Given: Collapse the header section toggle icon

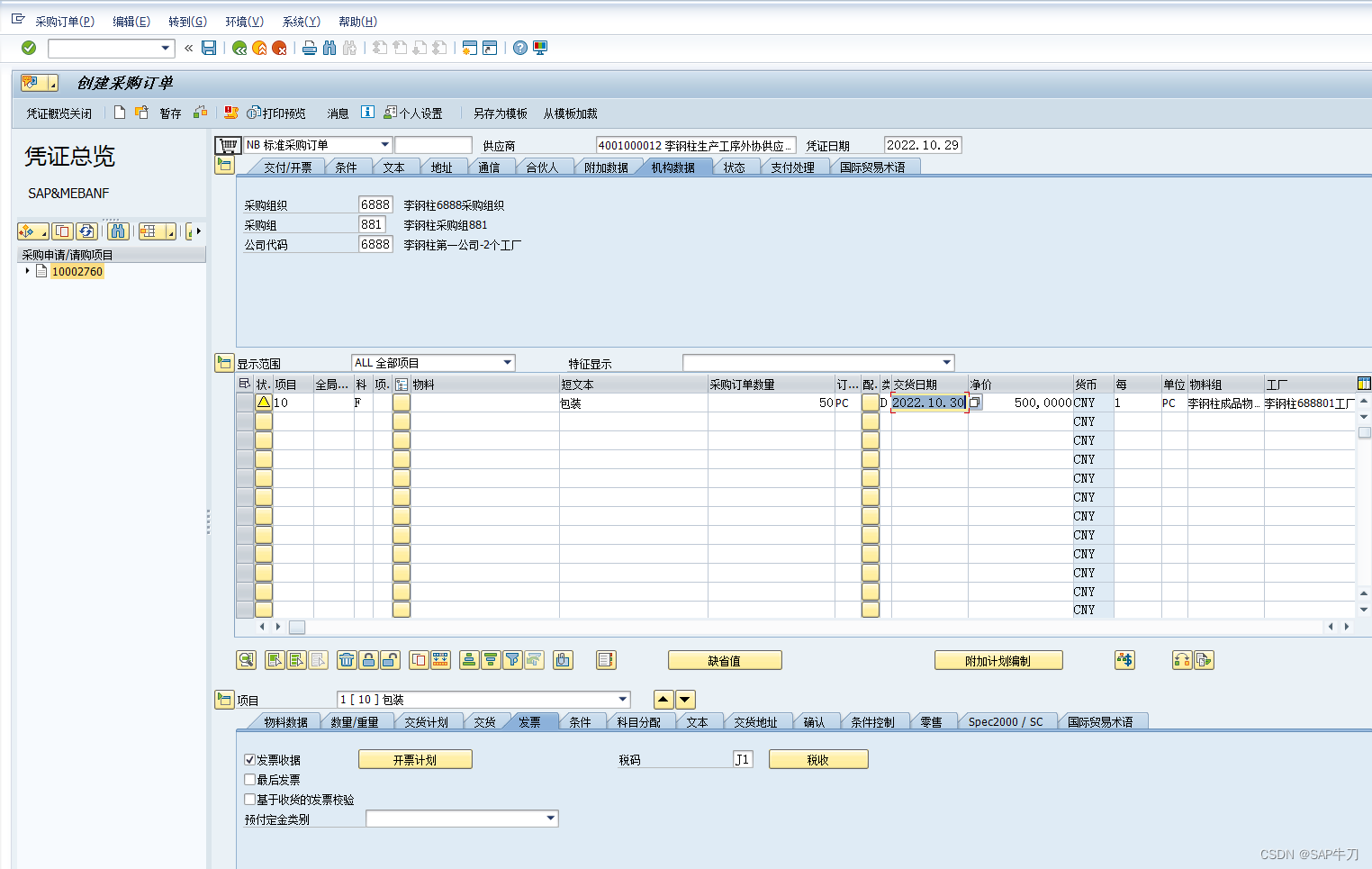Looking at the screenshot, I should 225,165.
